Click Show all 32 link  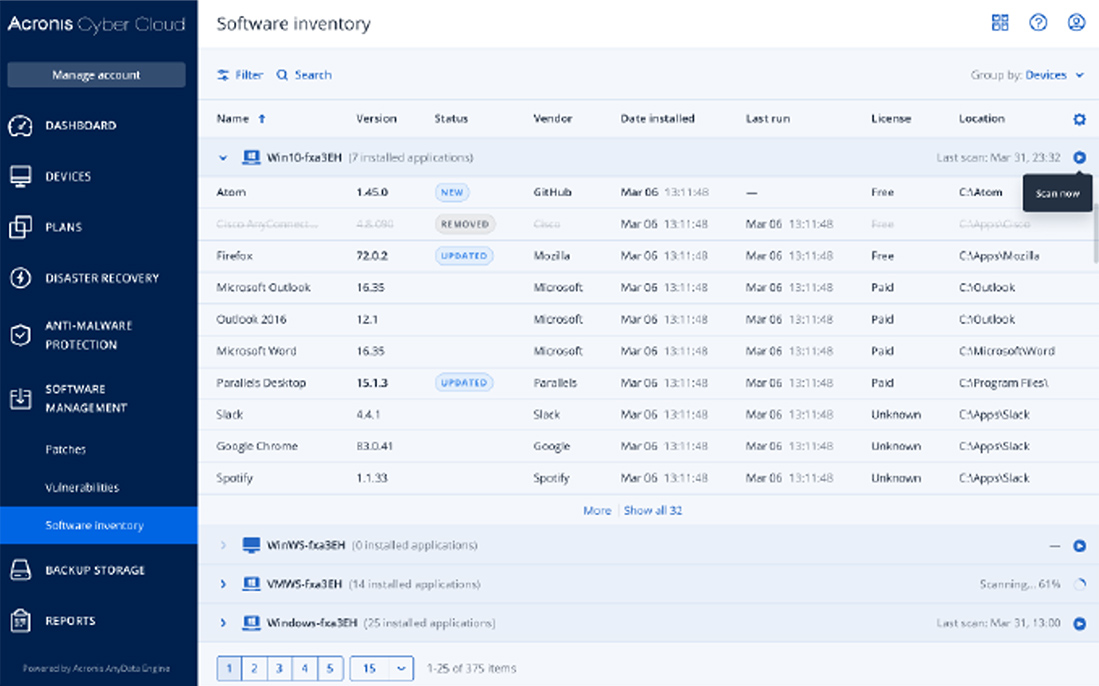[x=653, y=511]
